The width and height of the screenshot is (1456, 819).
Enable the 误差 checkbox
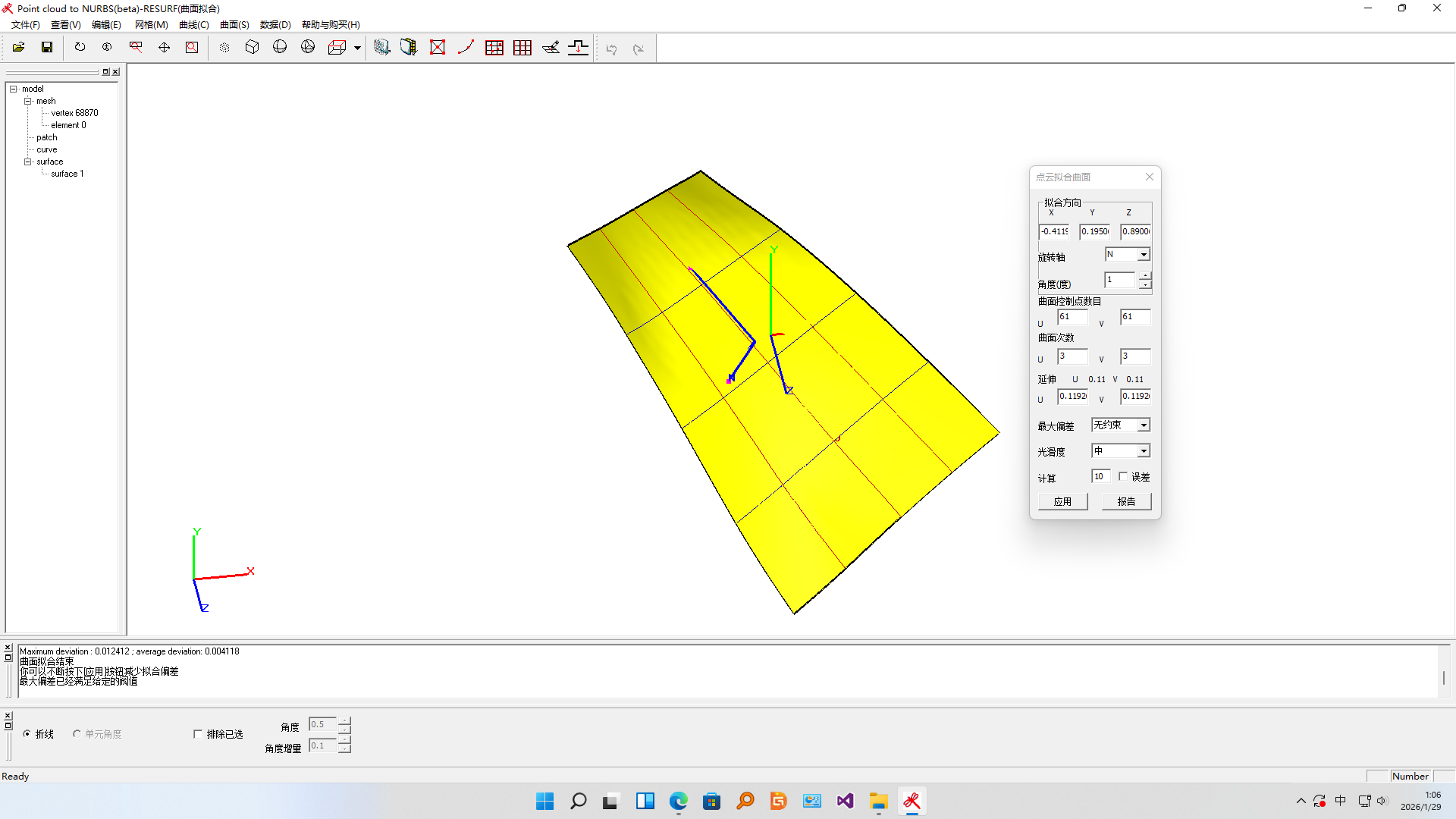pos(1123,477)
